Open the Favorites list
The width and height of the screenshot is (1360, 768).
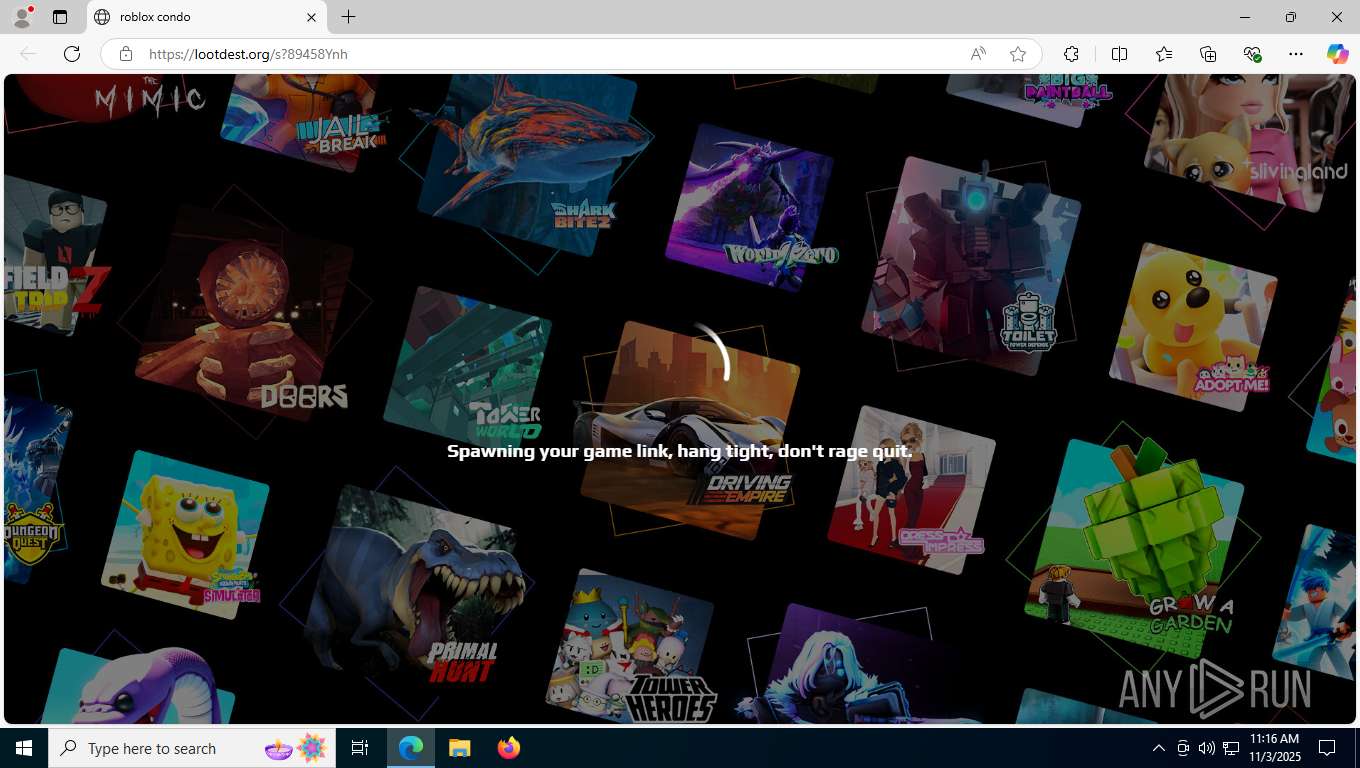point(1164,54)
